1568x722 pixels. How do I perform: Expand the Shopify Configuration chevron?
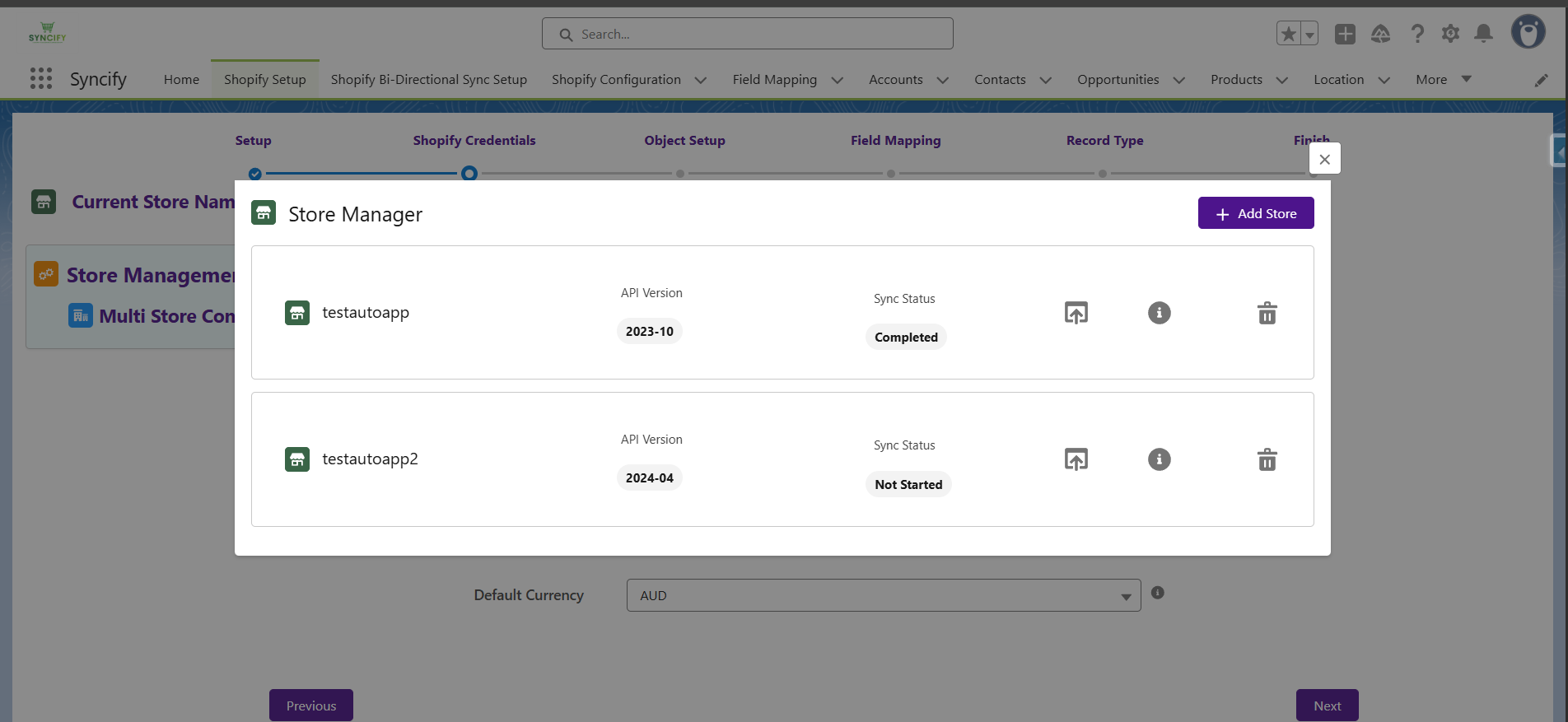(x=701, y=80)
